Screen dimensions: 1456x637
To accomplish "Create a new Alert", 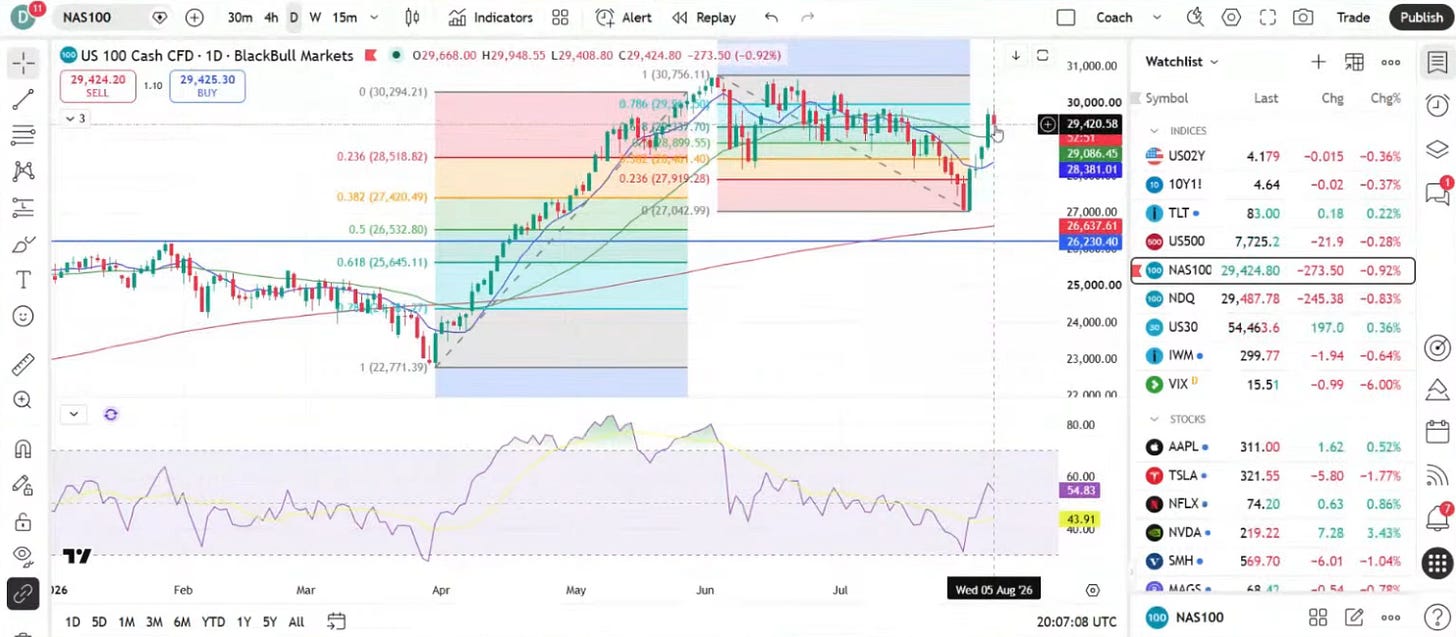I will pyautogui.click(x=624, y=17).
